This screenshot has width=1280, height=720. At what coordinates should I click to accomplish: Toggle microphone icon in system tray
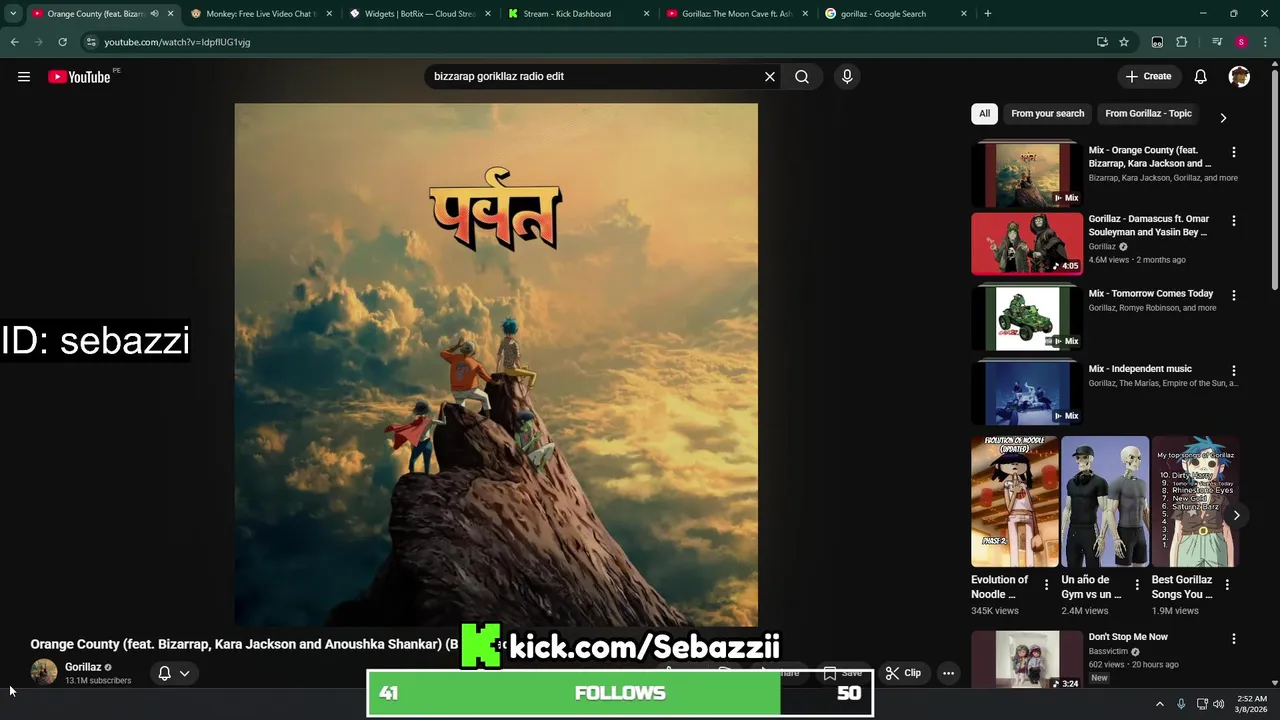click(1181, 704)
